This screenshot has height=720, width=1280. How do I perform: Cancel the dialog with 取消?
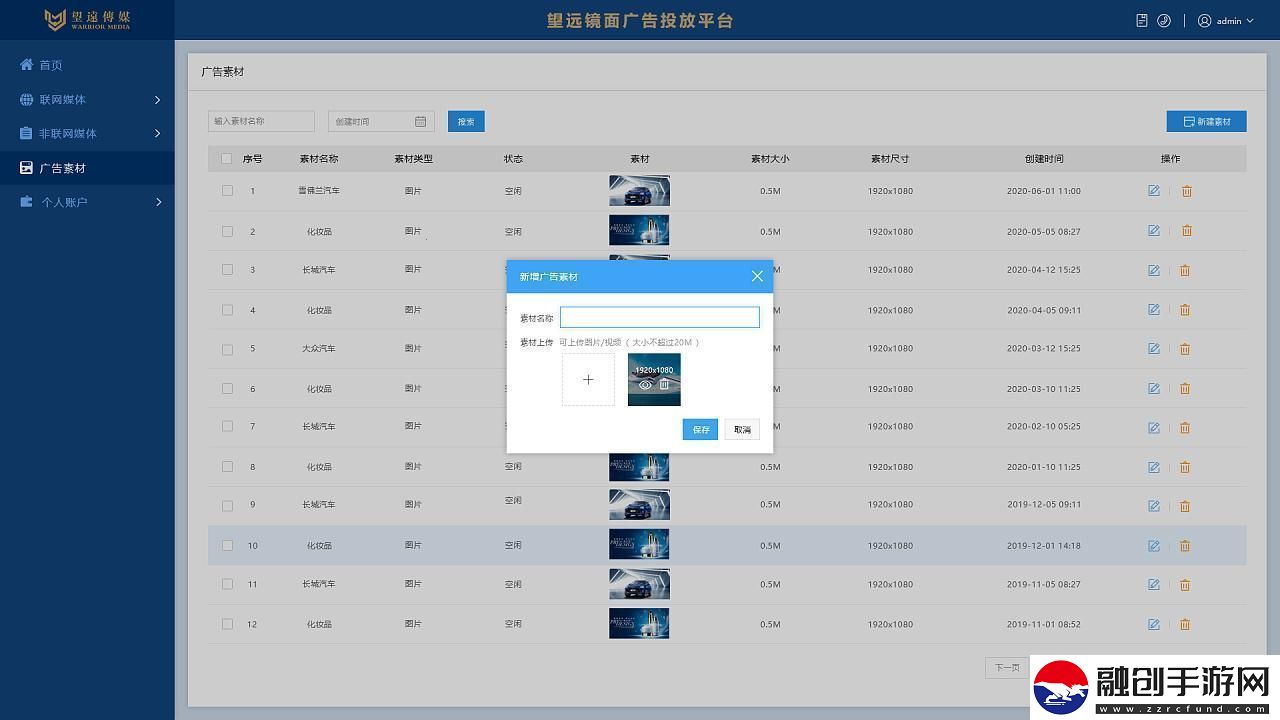(742, 429)
